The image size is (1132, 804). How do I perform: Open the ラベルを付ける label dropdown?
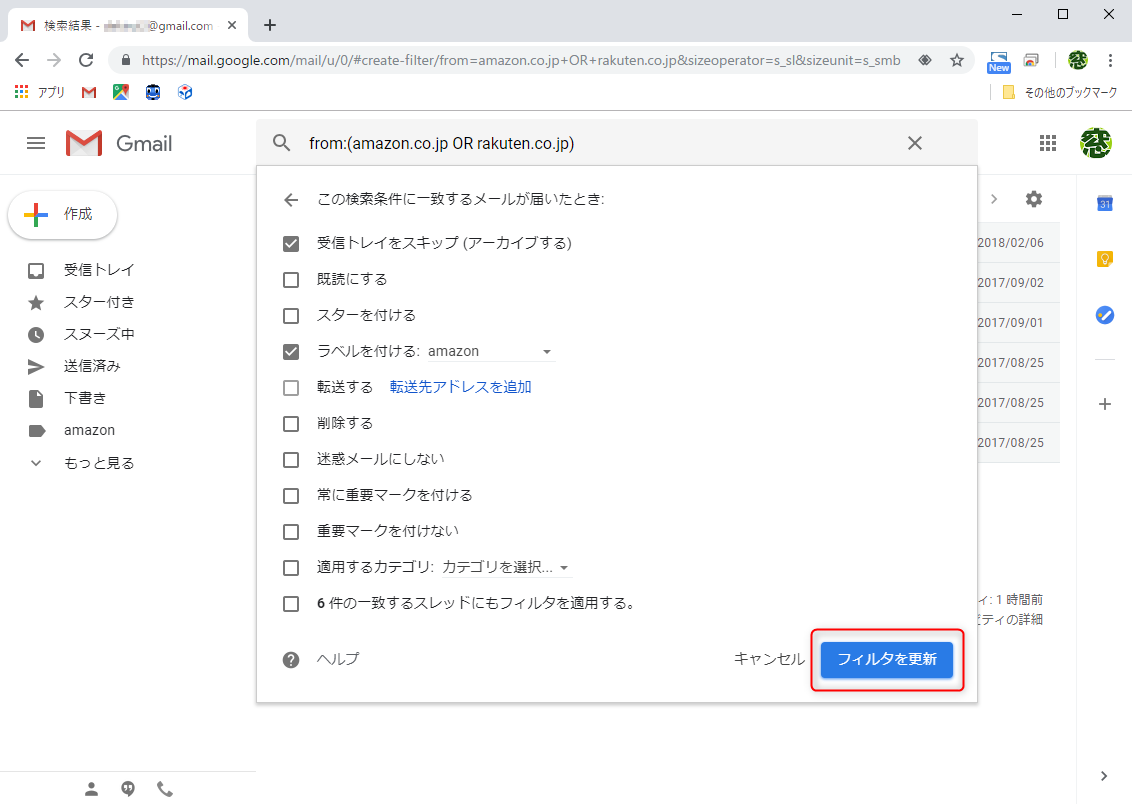tap(546, 351)
